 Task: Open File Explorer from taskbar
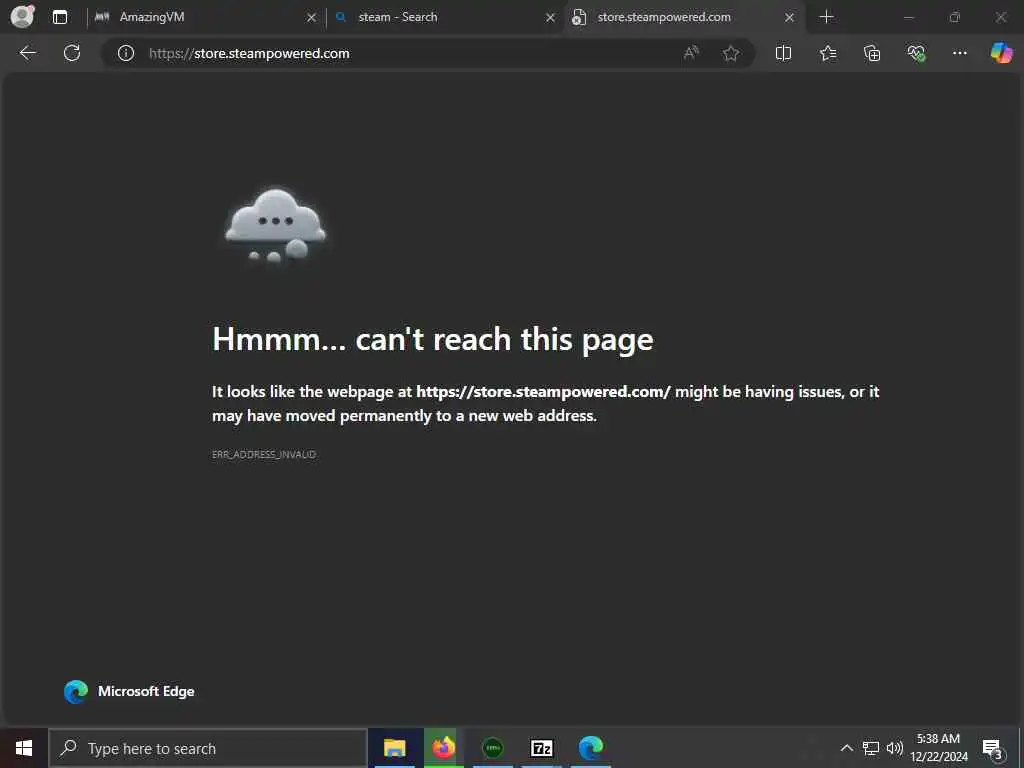(x=394, y=748)
